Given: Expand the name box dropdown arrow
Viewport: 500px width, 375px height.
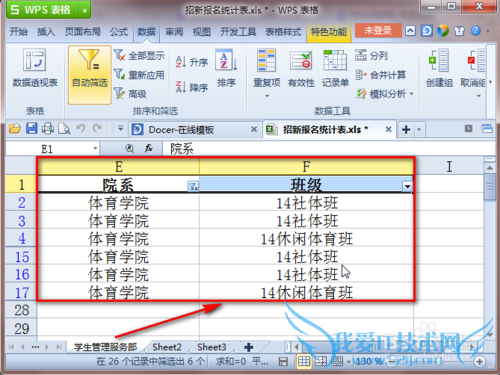Looking at the screenshot, I should click(x=95, y=148).
